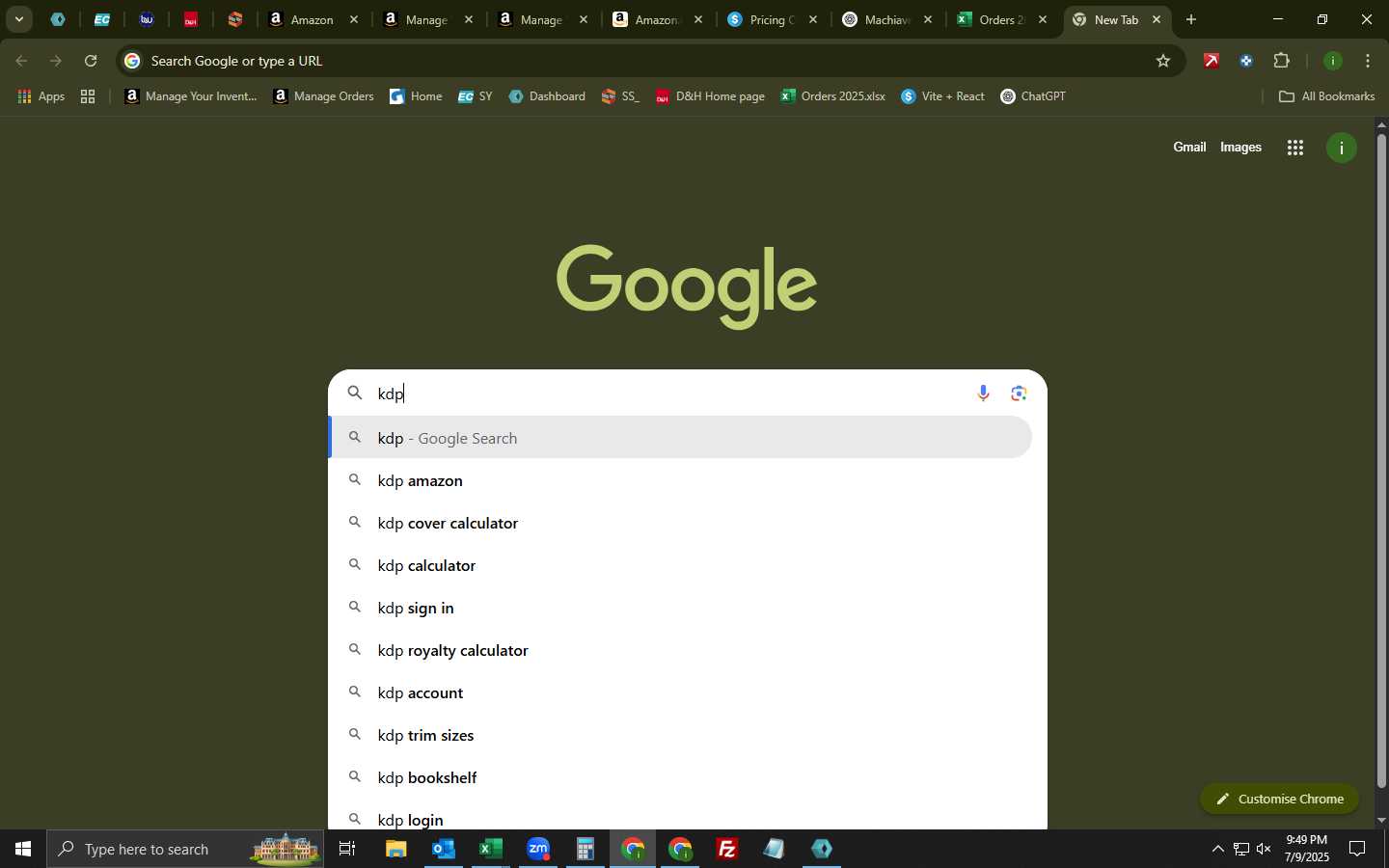Select the 'kdp royalty calculator' suggestion

(680, 650)
